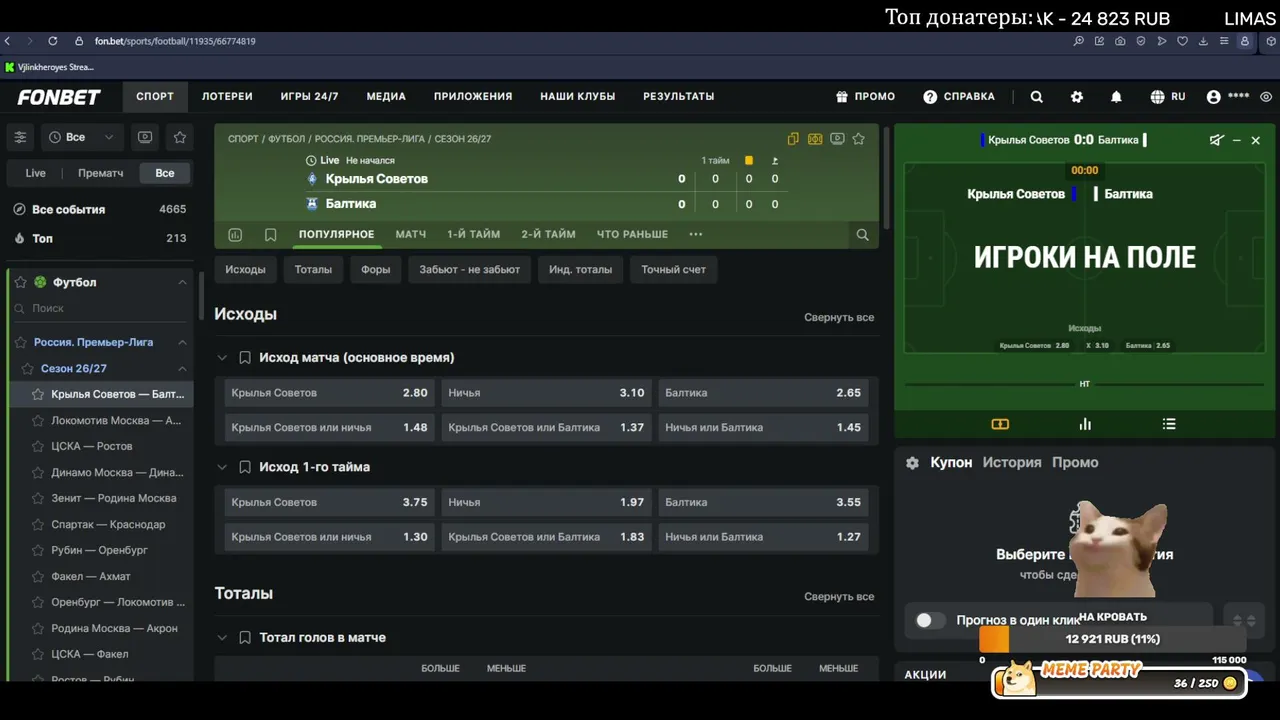Select the field view icon under match tracker
Viewport: 1280px width, 720px height.
point(1000,424)
